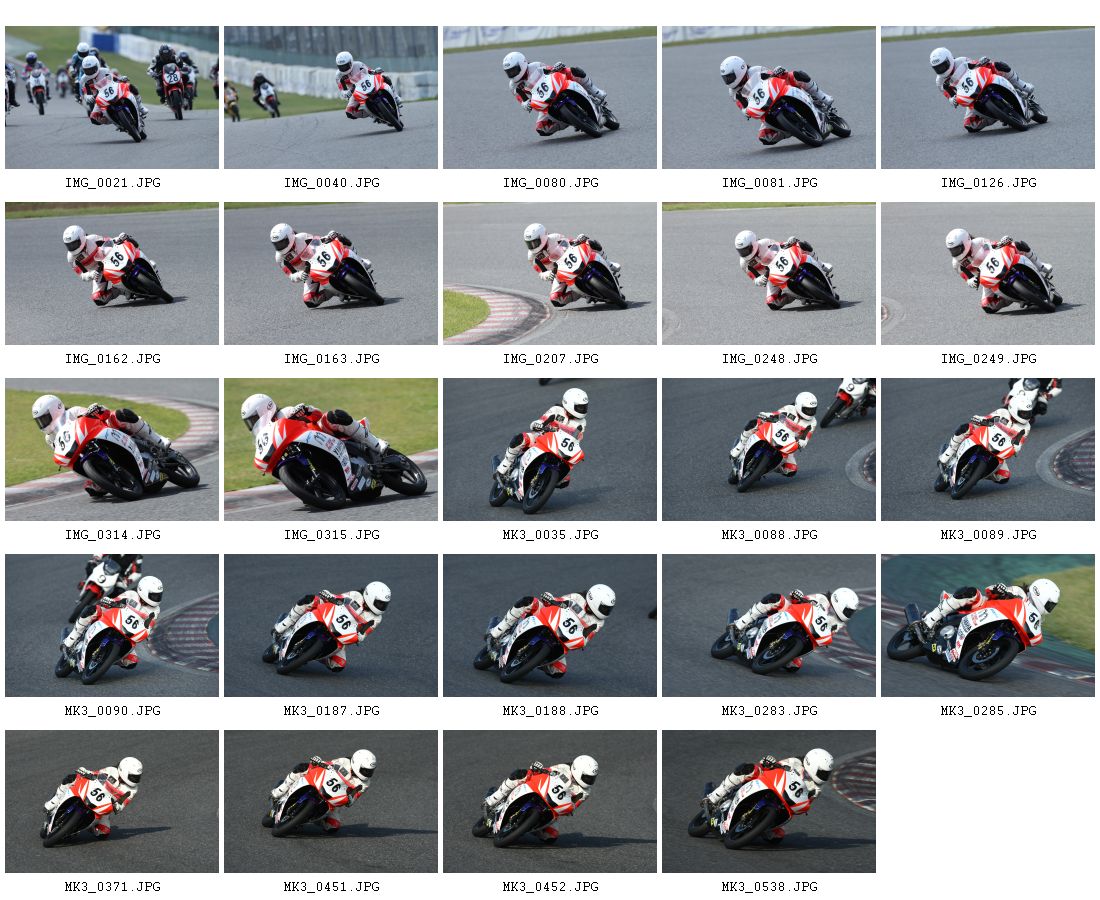
Task: Open MK3_0285.JPG with green grass
Action: coord(988,626)
